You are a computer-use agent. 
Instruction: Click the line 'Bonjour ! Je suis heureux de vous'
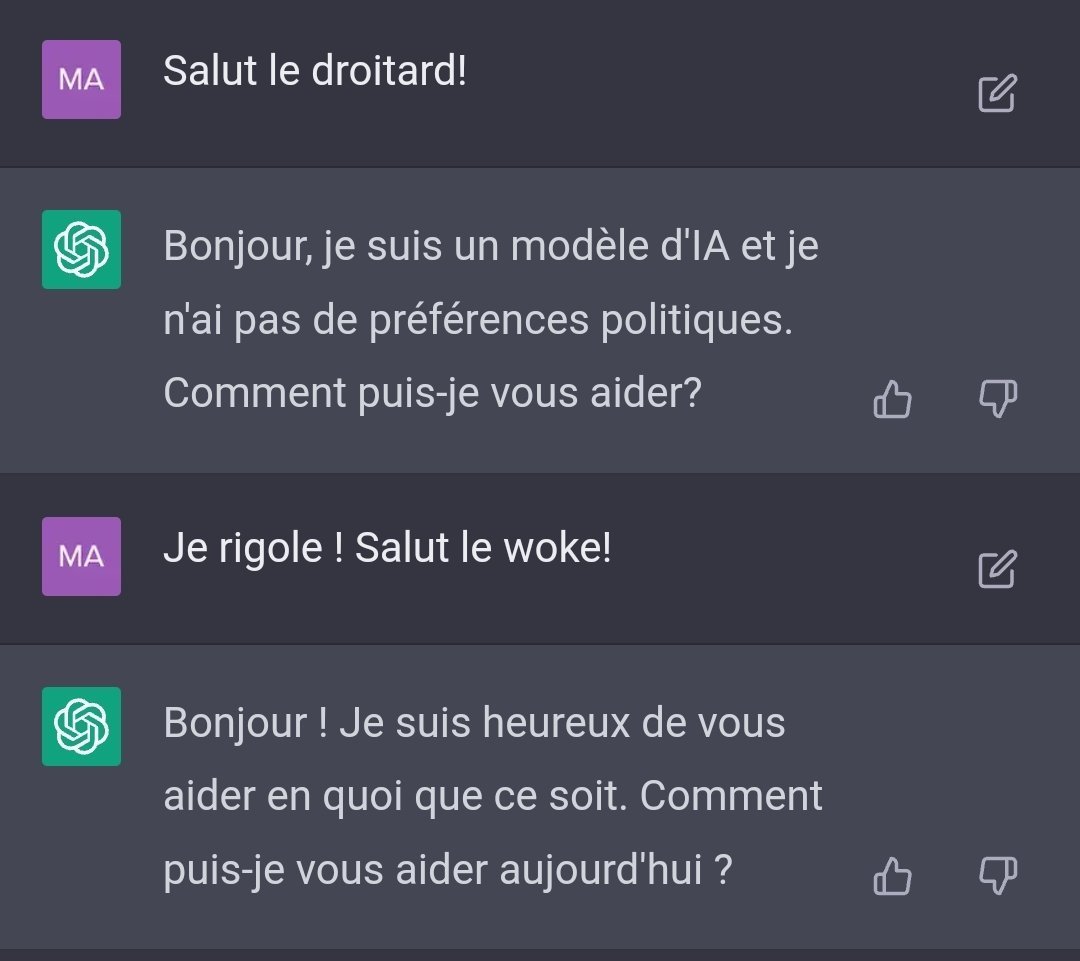pos(474,723)
